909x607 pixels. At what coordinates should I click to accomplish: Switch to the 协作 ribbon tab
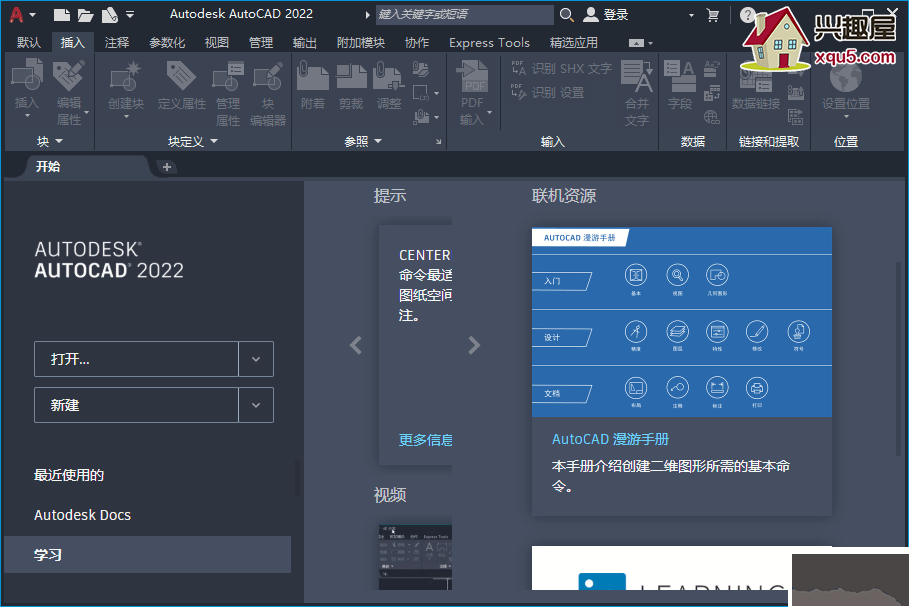pyautogui.click(x=417, y=42)
